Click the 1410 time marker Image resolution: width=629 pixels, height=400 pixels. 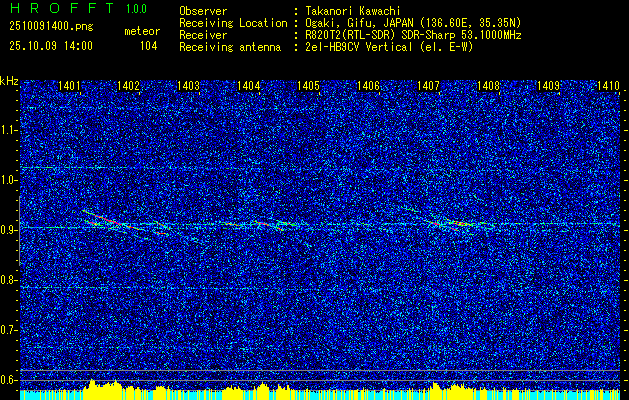tap(608, 86)
